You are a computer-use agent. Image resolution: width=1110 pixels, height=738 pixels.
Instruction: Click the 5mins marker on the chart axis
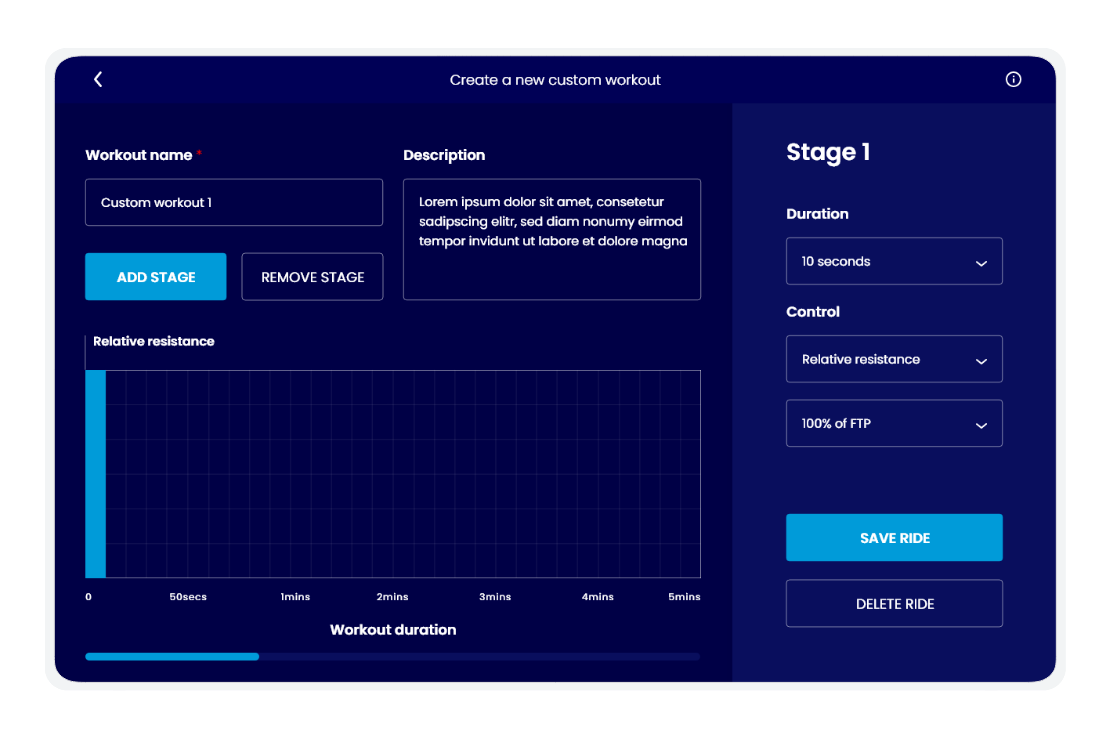point(684,597)
